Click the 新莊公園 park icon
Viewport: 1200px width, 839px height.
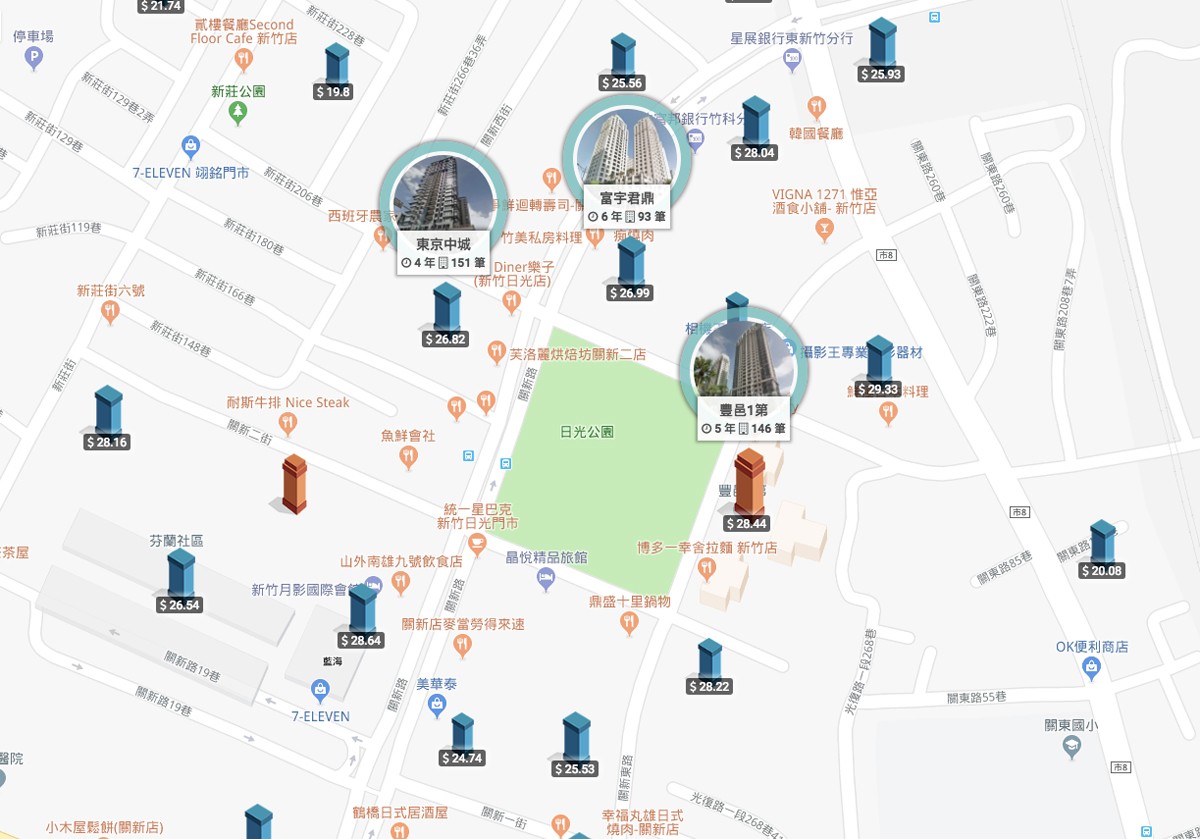tap(237, 113)
